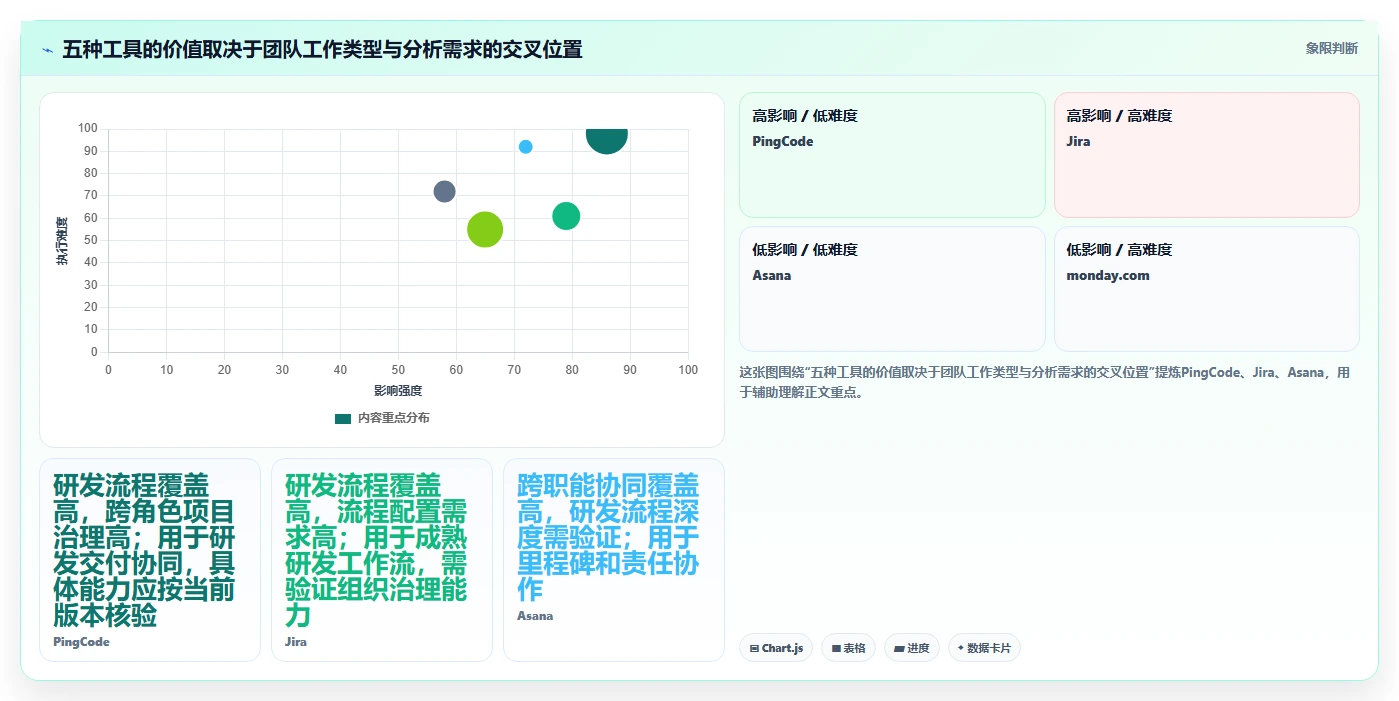Click the chart description paragraph starting 这张图围绕
1399x701 pixels.
tap(1047, 382)
